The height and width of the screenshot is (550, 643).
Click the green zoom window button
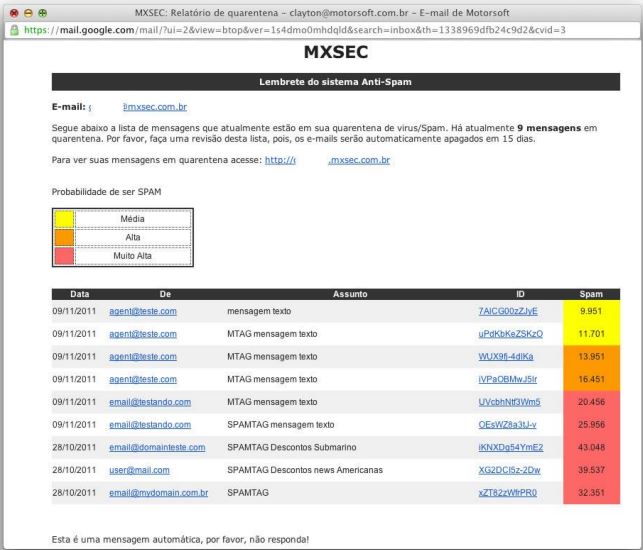[42, 11]
